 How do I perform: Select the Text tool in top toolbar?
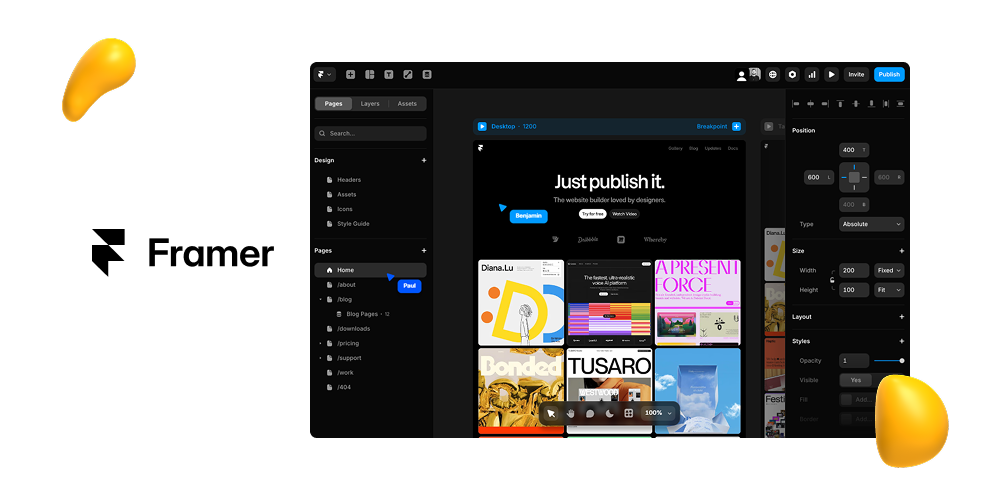tap(388, 75)
